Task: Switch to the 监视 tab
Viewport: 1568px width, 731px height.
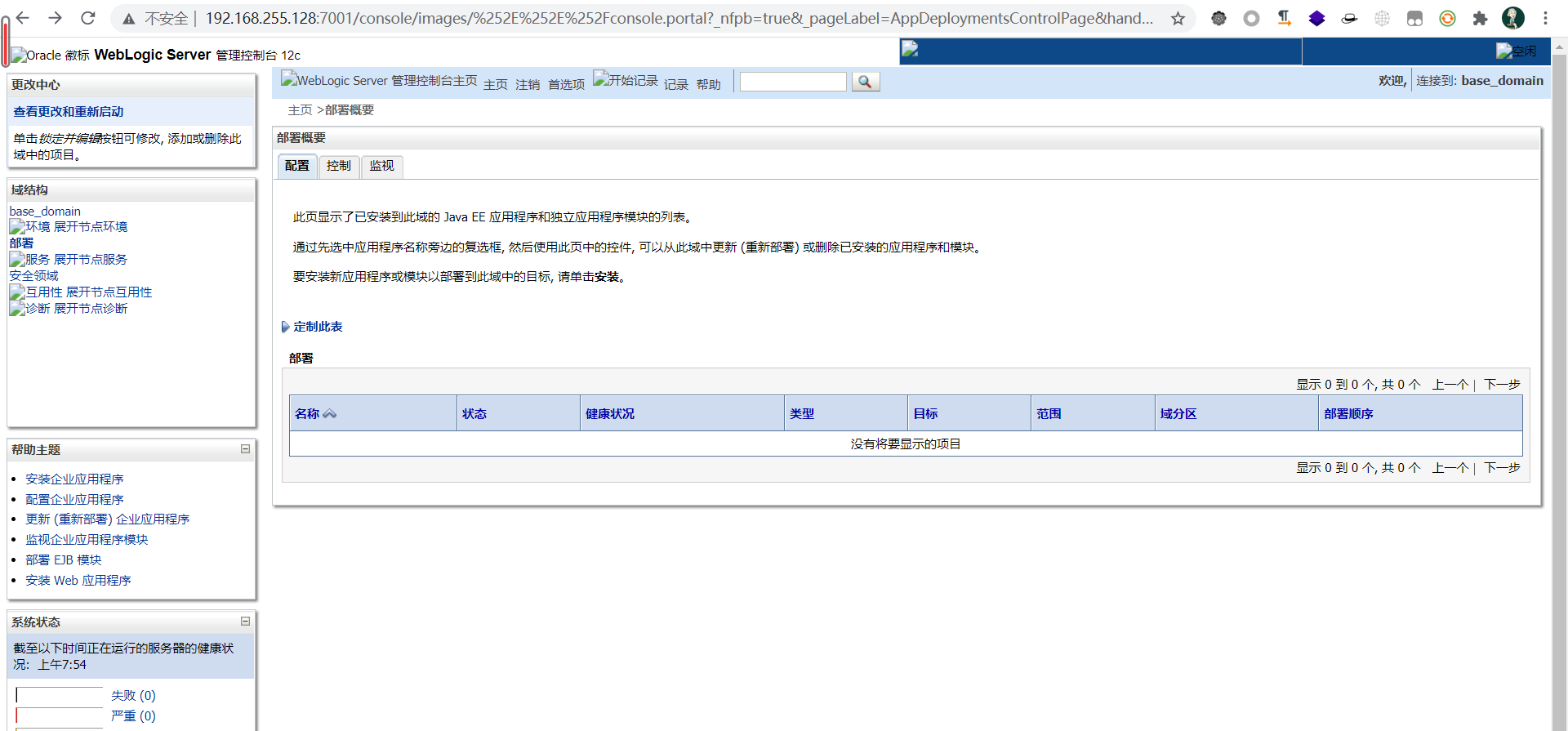Action: click(381, 166)
